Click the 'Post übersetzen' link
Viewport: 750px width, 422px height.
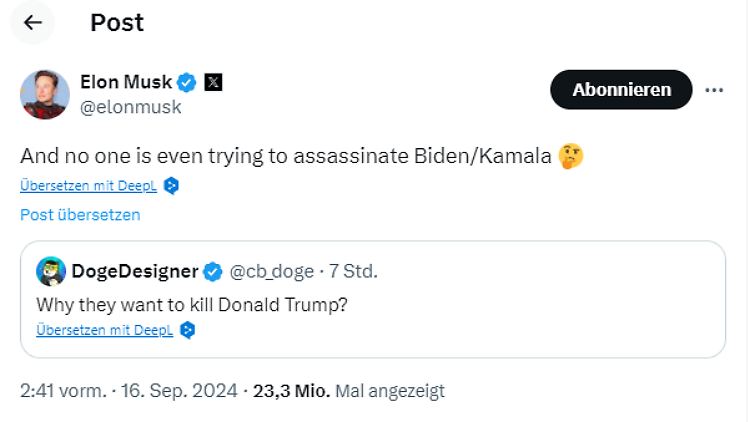pos(80,215)
